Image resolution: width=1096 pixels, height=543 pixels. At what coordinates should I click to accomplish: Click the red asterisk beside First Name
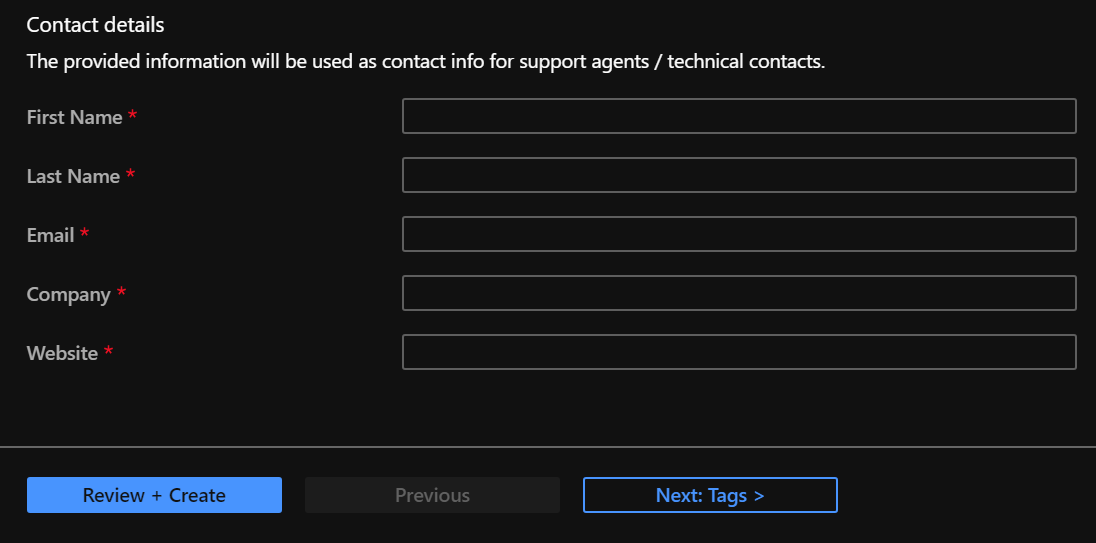pyautogui.click(x=133, y=115)
